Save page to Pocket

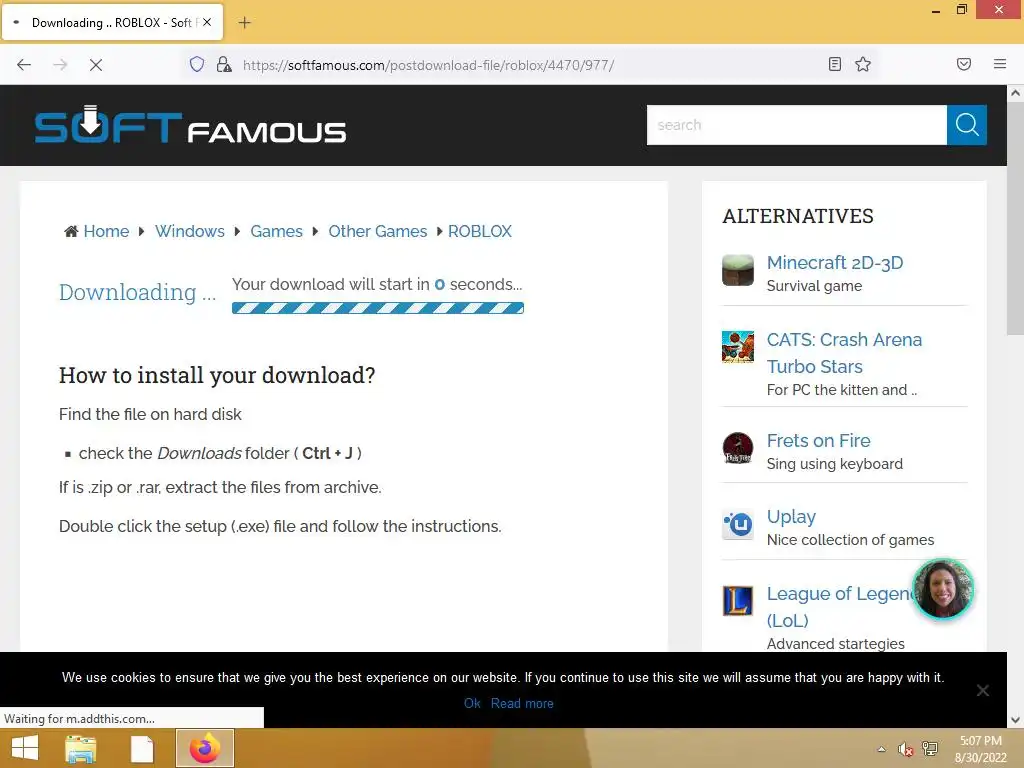tap(964, 64)
